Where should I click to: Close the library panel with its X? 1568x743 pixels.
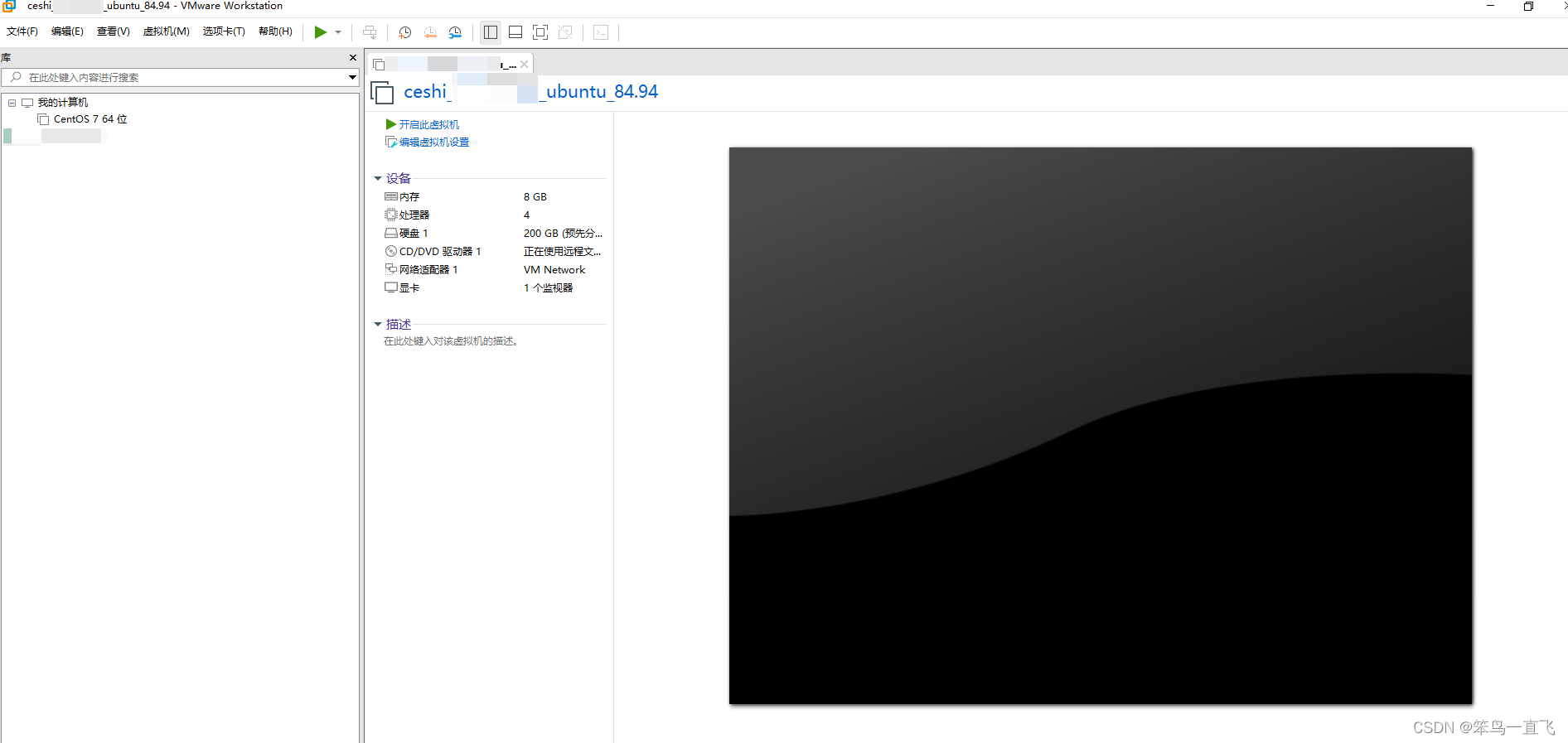click(353, 58)
